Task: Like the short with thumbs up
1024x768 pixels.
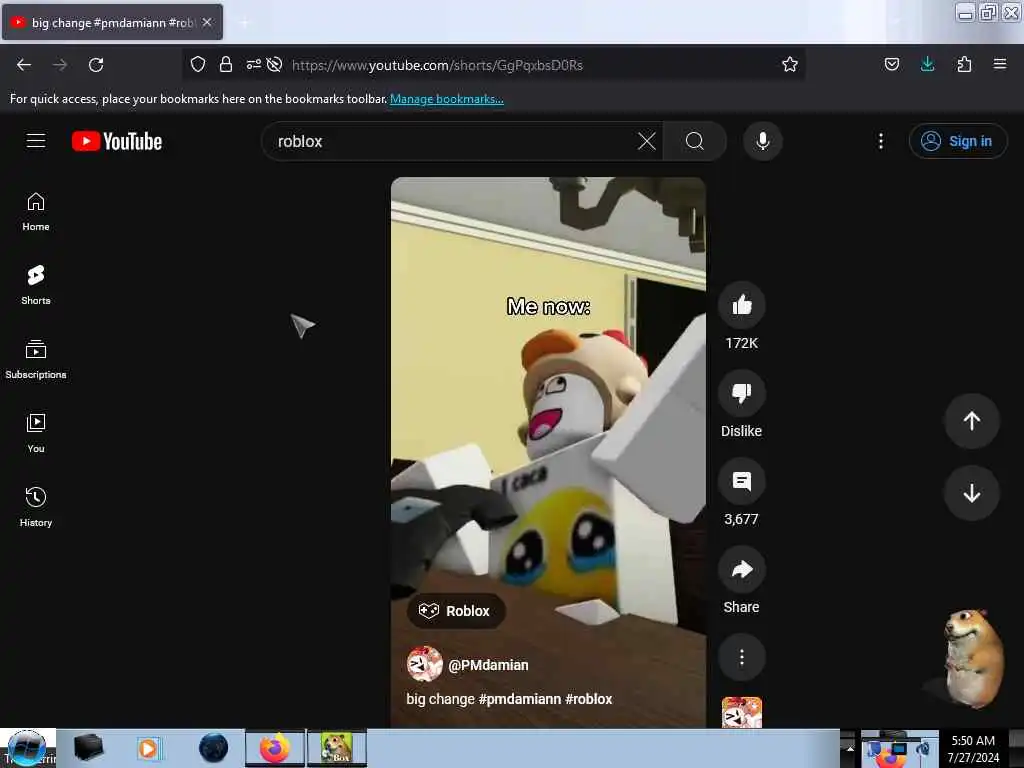Action: click(x=742, y=305)
